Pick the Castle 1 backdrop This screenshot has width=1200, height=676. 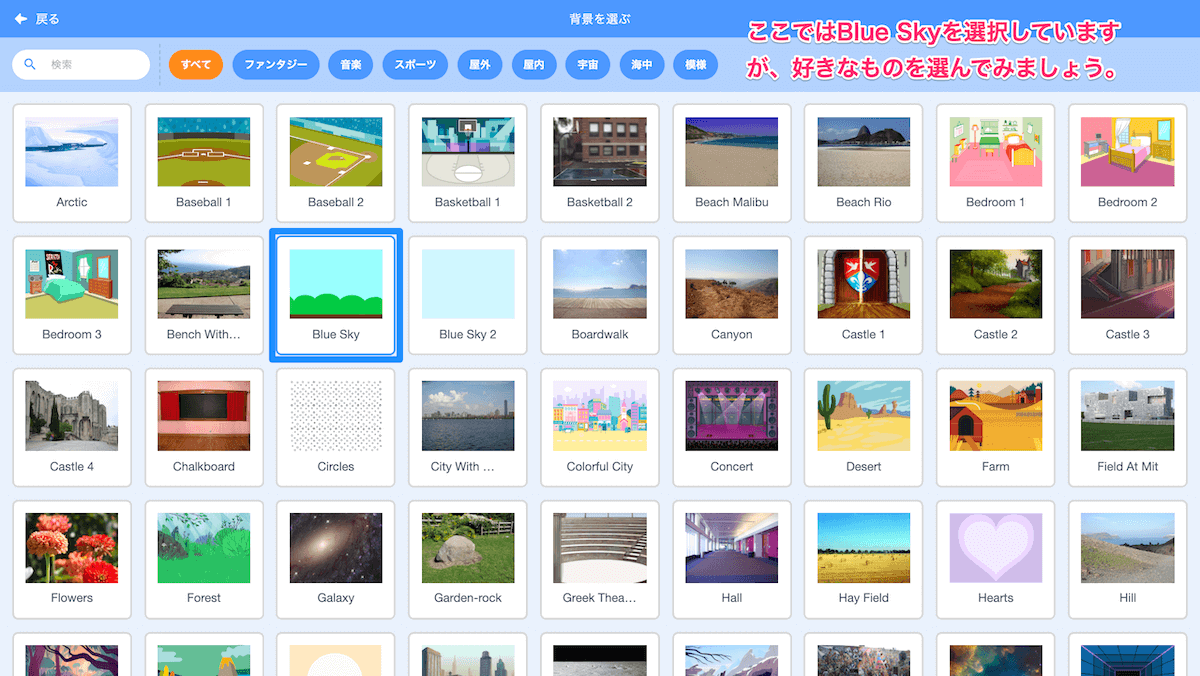coord(864,295)
